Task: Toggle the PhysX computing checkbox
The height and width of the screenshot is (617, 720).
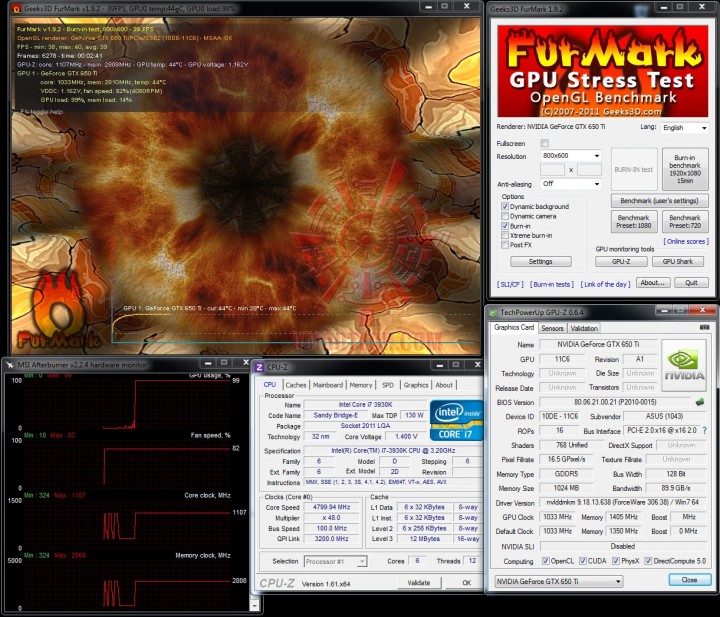Action: coord(616,561)
